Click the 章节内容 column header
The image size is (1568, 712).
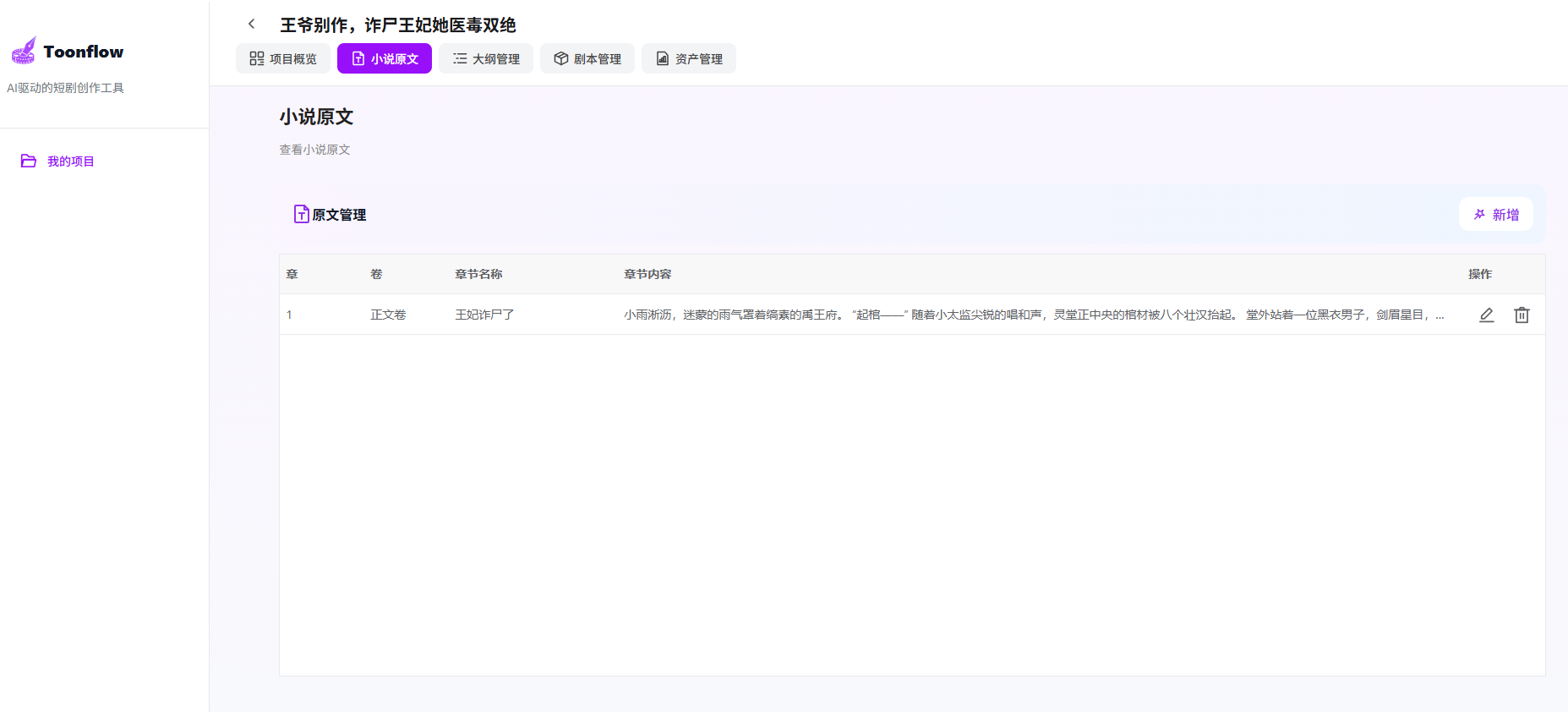[x=647, y=274]
